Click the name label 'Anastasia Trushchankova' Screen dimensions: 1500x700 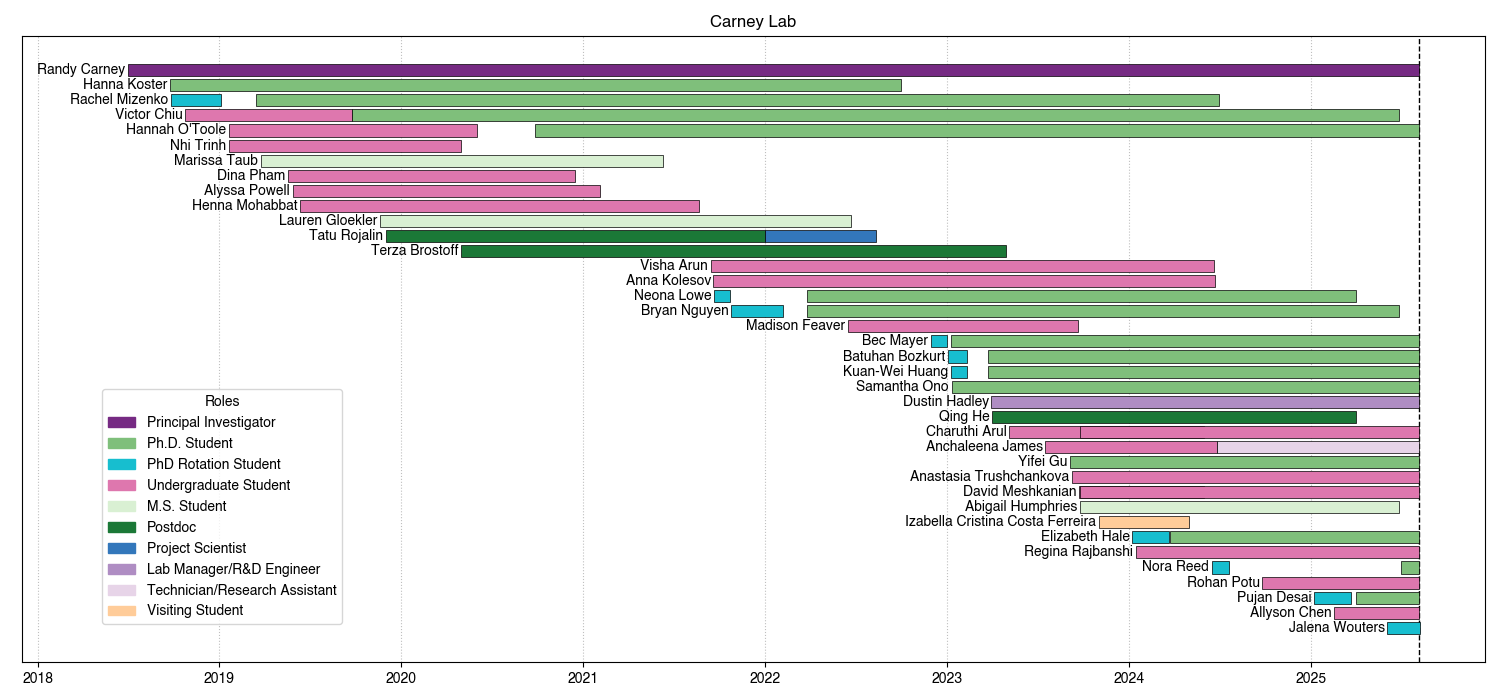click(x=989, y=477)
